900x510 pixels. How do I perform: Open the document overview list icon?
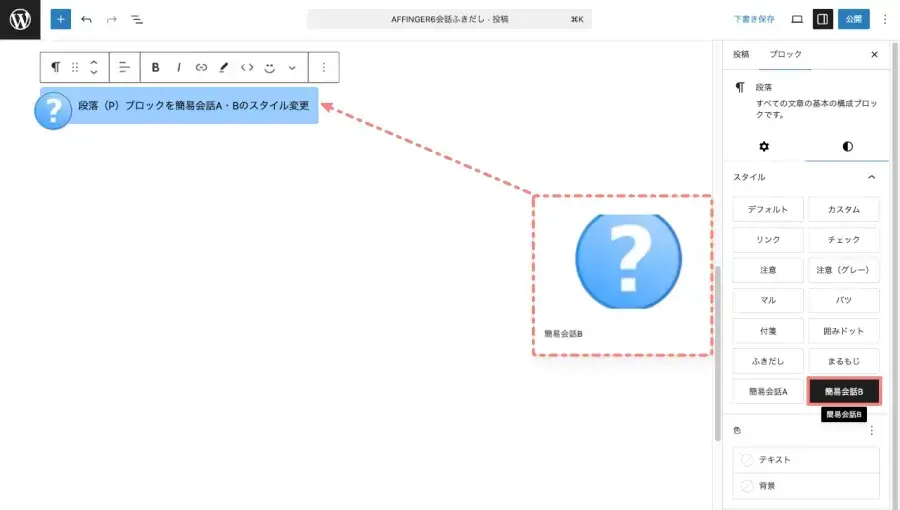click(x=137, y=20)
